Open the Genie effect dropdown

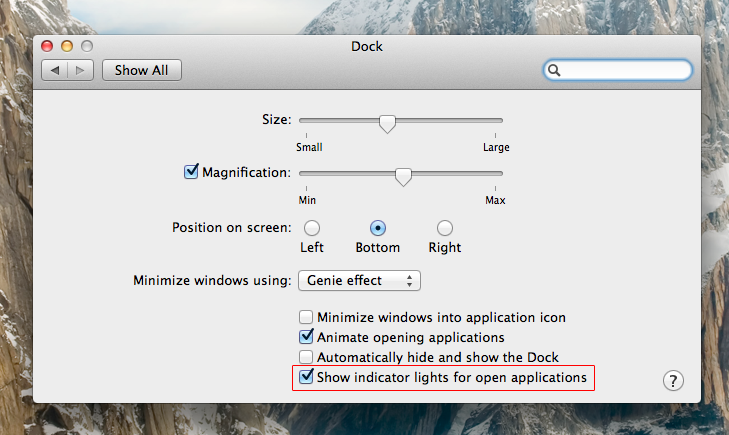[359, 280]
